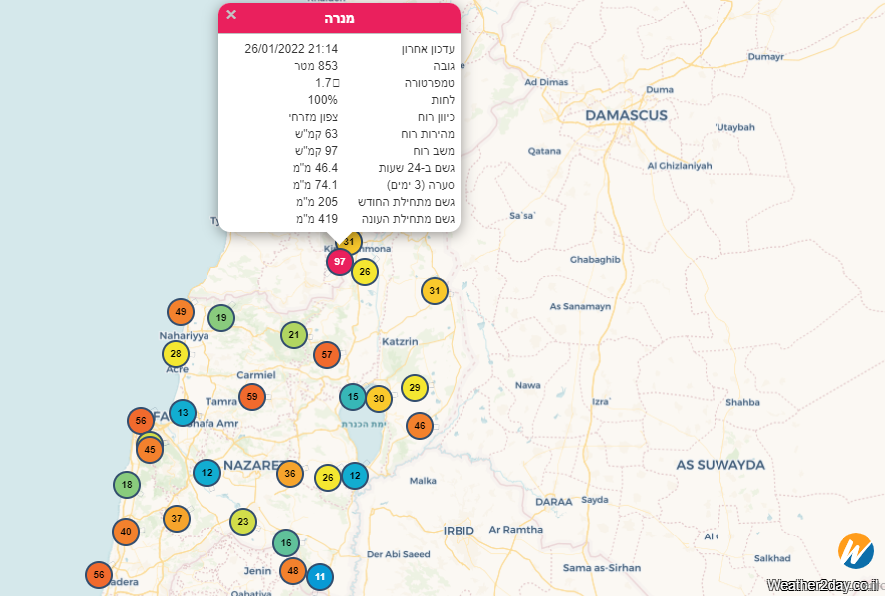Select the blue 11 station marker
The image size is (885, 596).
tap(320, 577)
